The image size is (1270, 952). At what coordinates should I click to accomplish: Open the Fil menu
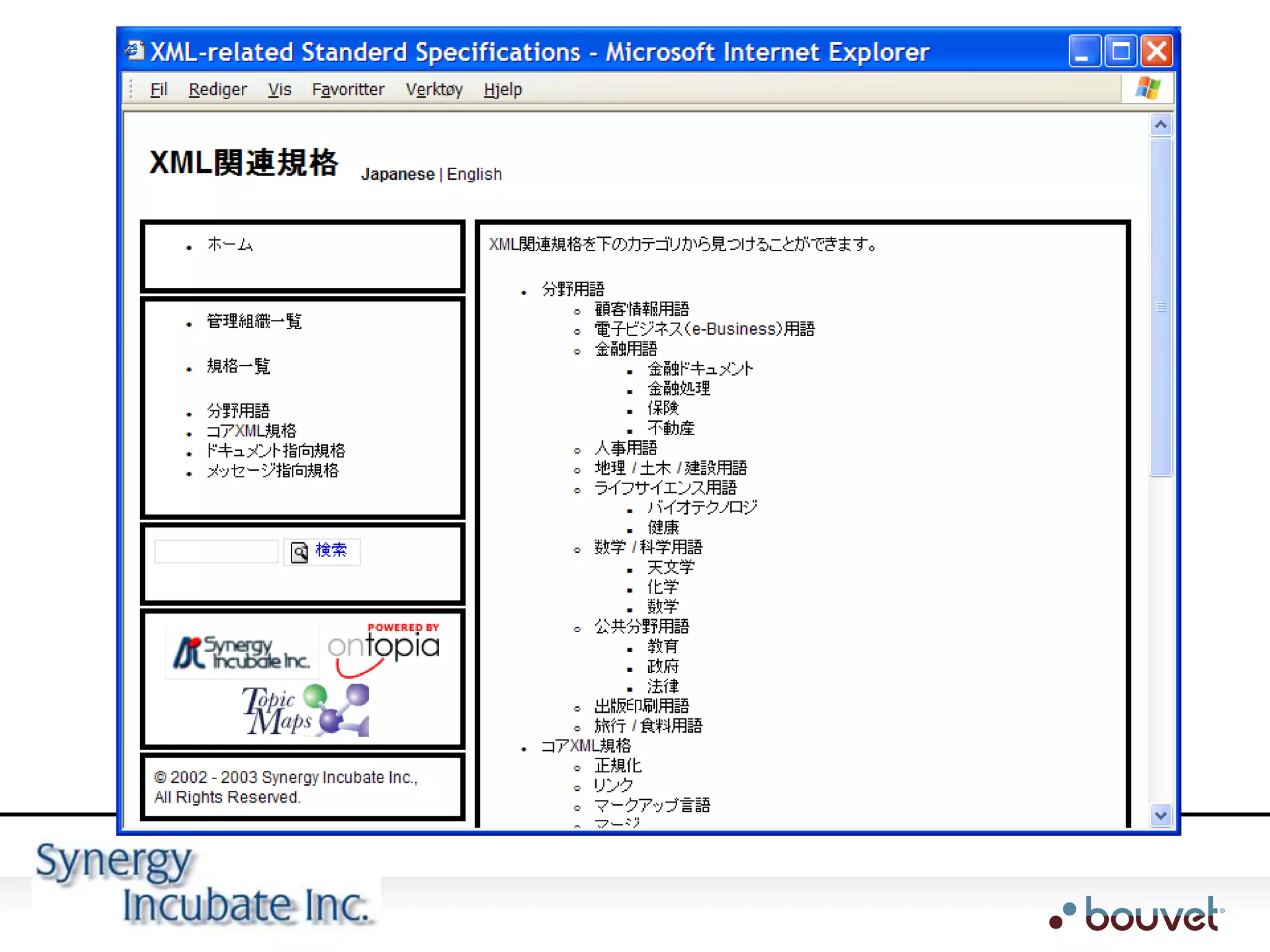coord(159,90)
